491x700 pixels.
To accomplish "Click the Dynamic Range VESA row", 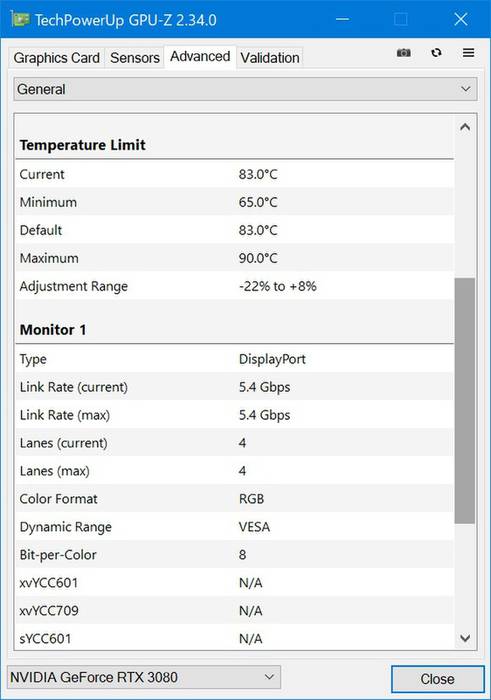I will click(235, 527).
